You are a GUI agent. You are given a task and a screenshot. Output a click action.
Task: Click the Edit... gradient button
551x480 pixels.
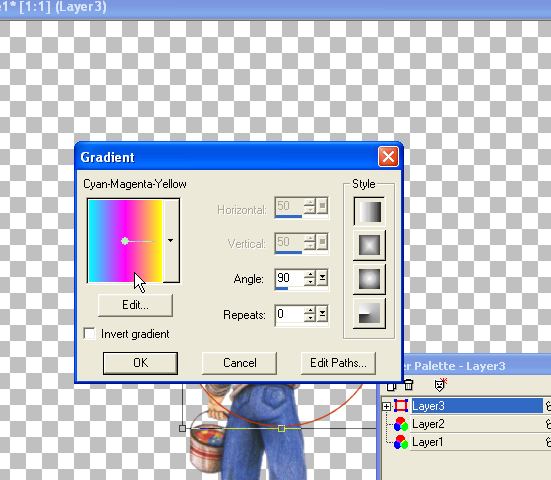[x=135, y=305]
